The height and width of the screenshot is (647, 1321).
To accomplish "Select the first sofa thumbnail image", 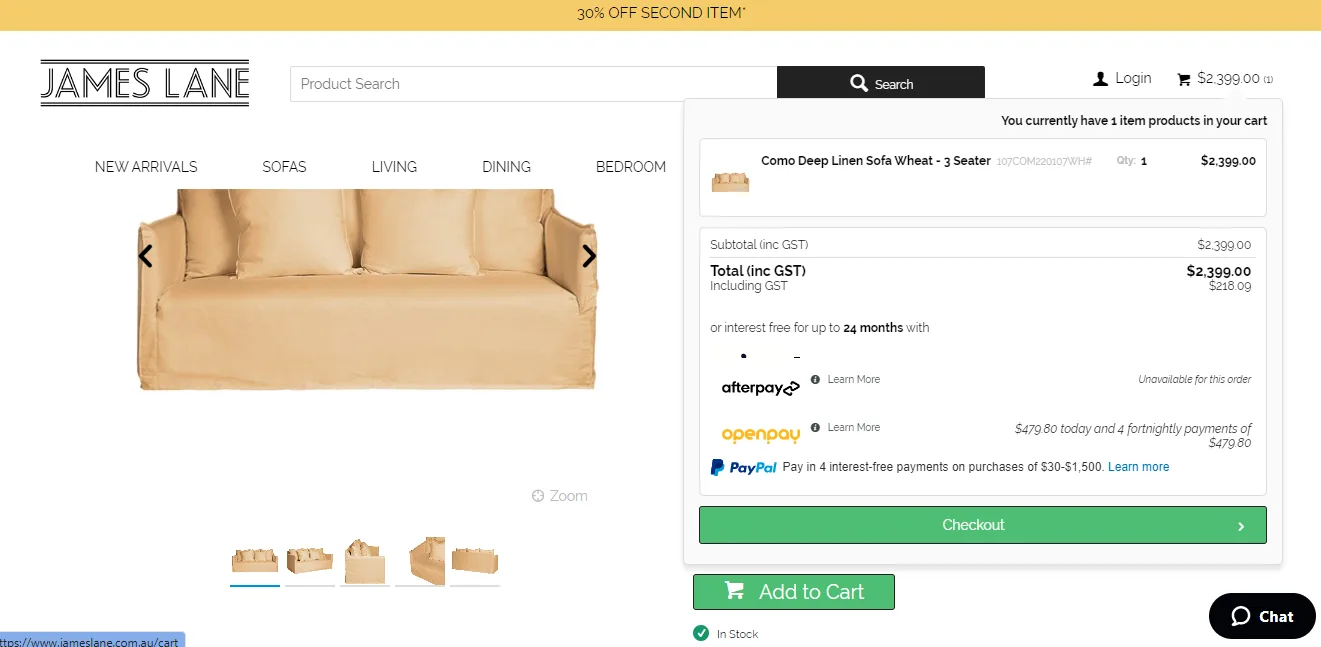I will pos(255,560).
